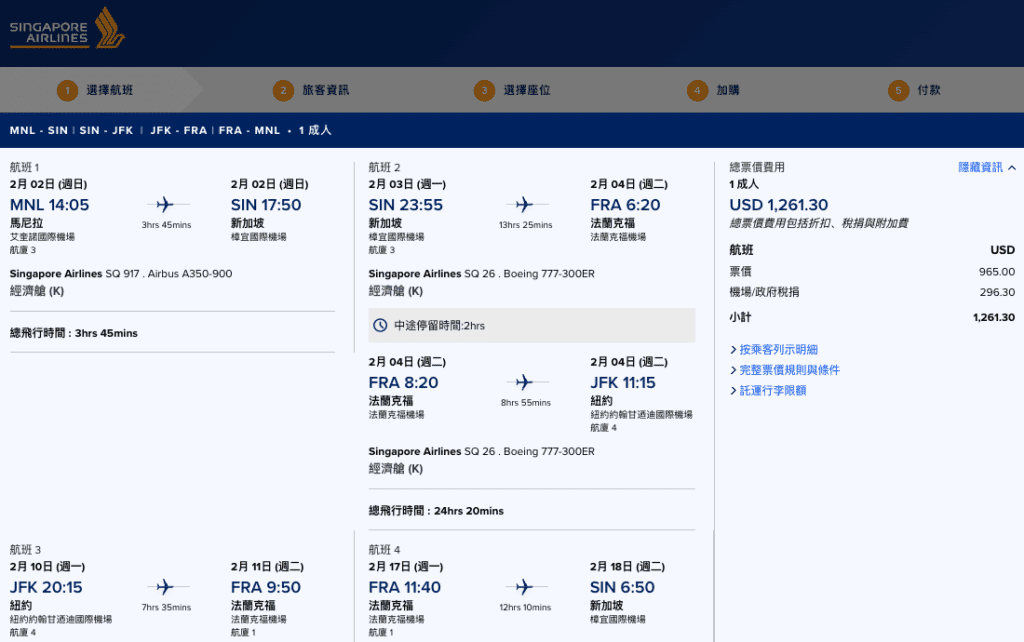
Task: Click the 航班 4 heading
Action: (x=384, y=549)
